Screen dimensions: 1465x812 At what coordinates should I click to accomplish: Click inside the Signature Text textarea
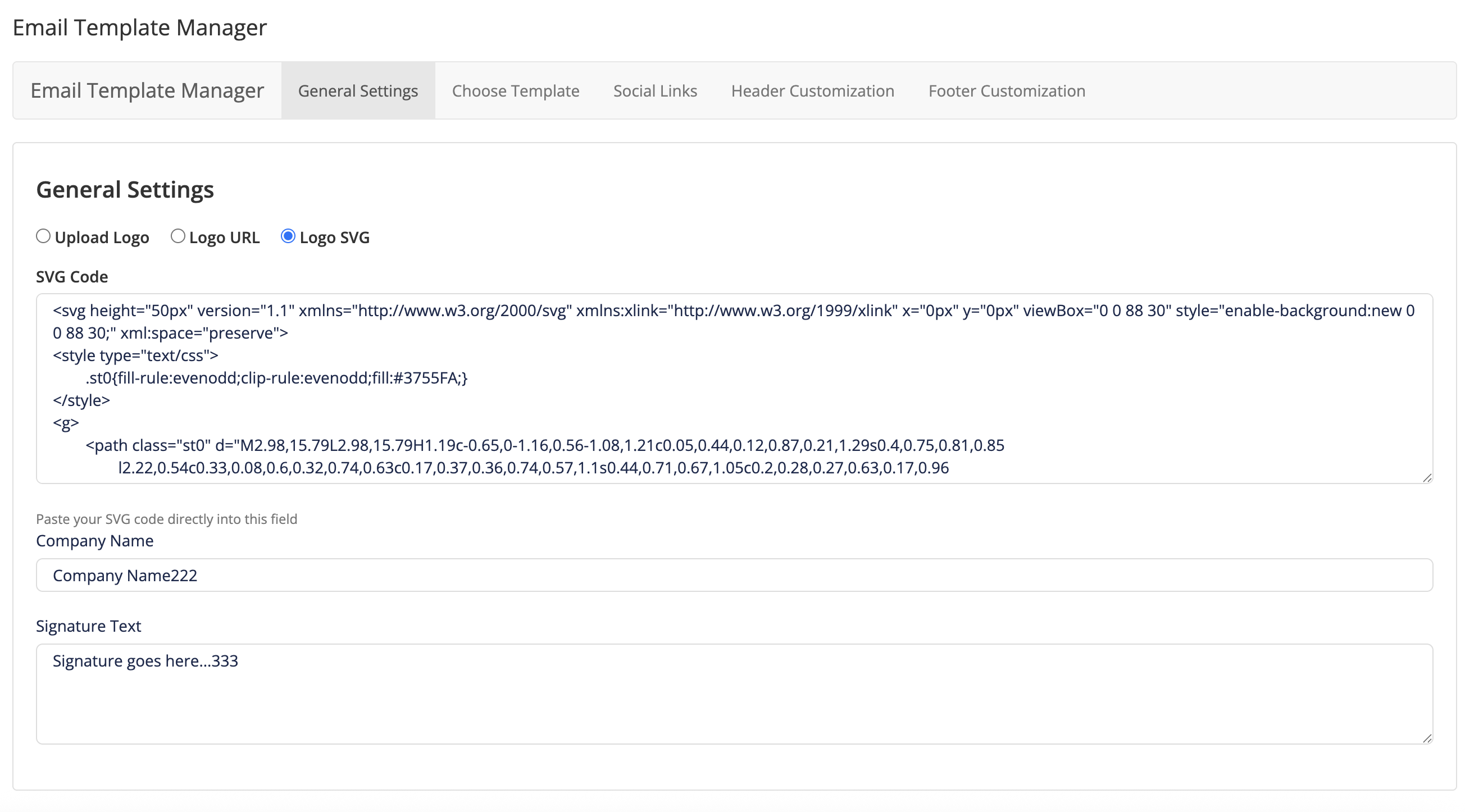click(x=734, y=694)
